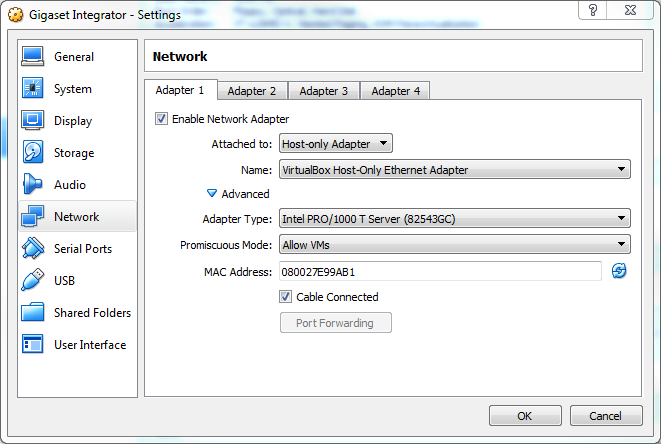Collapse the Advanced section triangle
This screenshot has width=661, height=444.
pyautogui.click(x=212, y=193)
